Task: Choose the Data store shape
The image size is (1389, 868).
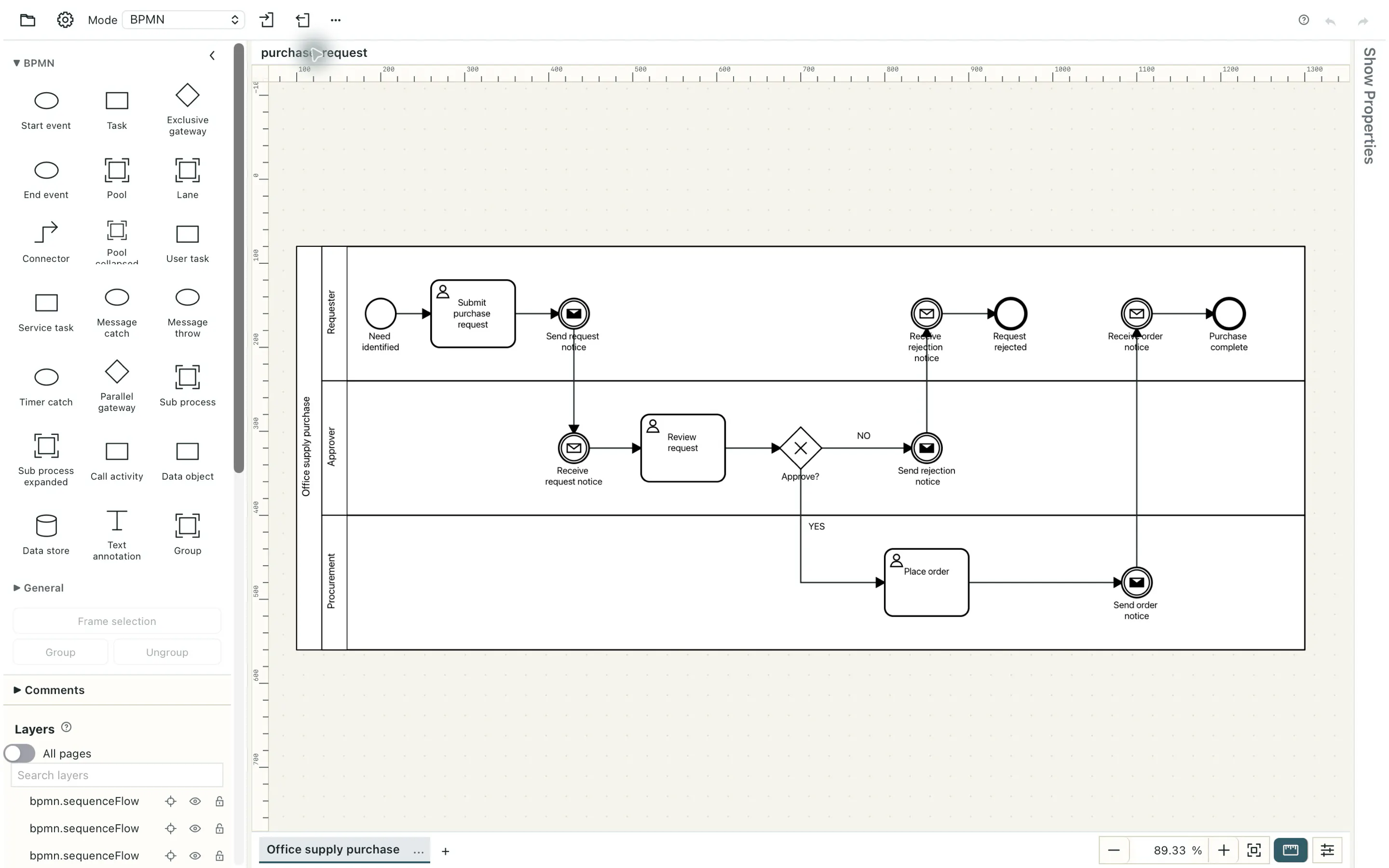Action: 46,534
